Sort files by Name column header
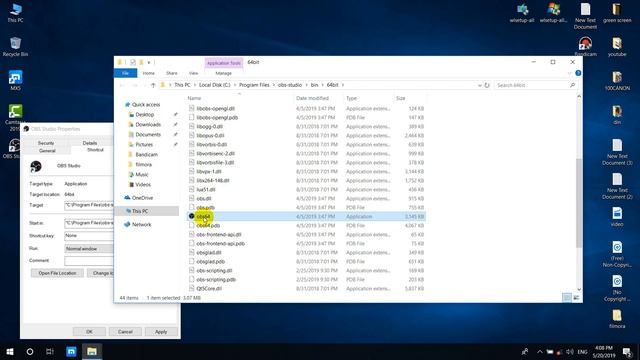Viewport: 640px width, 360px height. [194, 98]
